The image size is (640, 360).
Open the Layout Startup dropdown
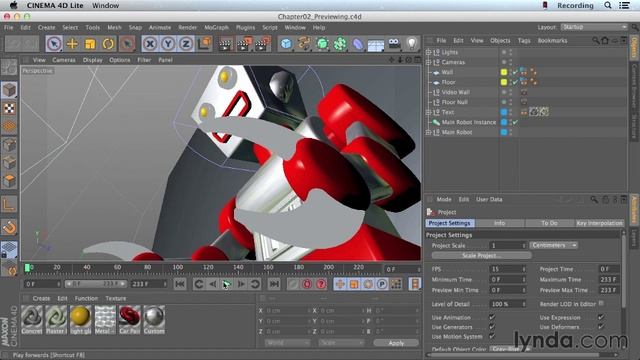[x=594, y=27]
